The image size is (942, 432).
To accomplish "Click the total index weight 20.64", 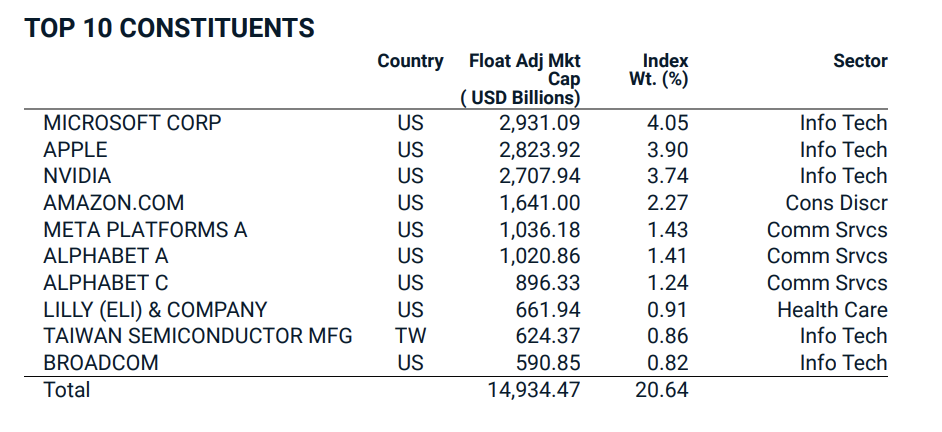I will (661, 390).
